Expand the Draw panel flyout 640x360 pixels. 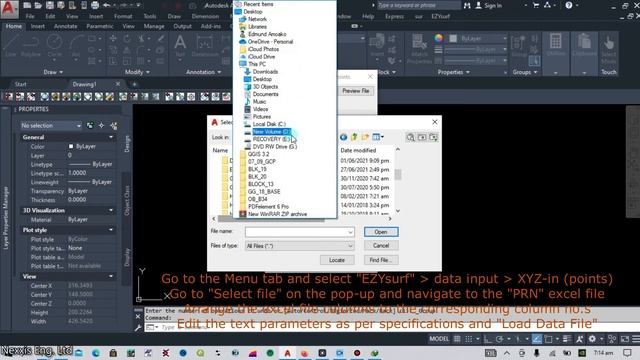click(x=53, y=72)
